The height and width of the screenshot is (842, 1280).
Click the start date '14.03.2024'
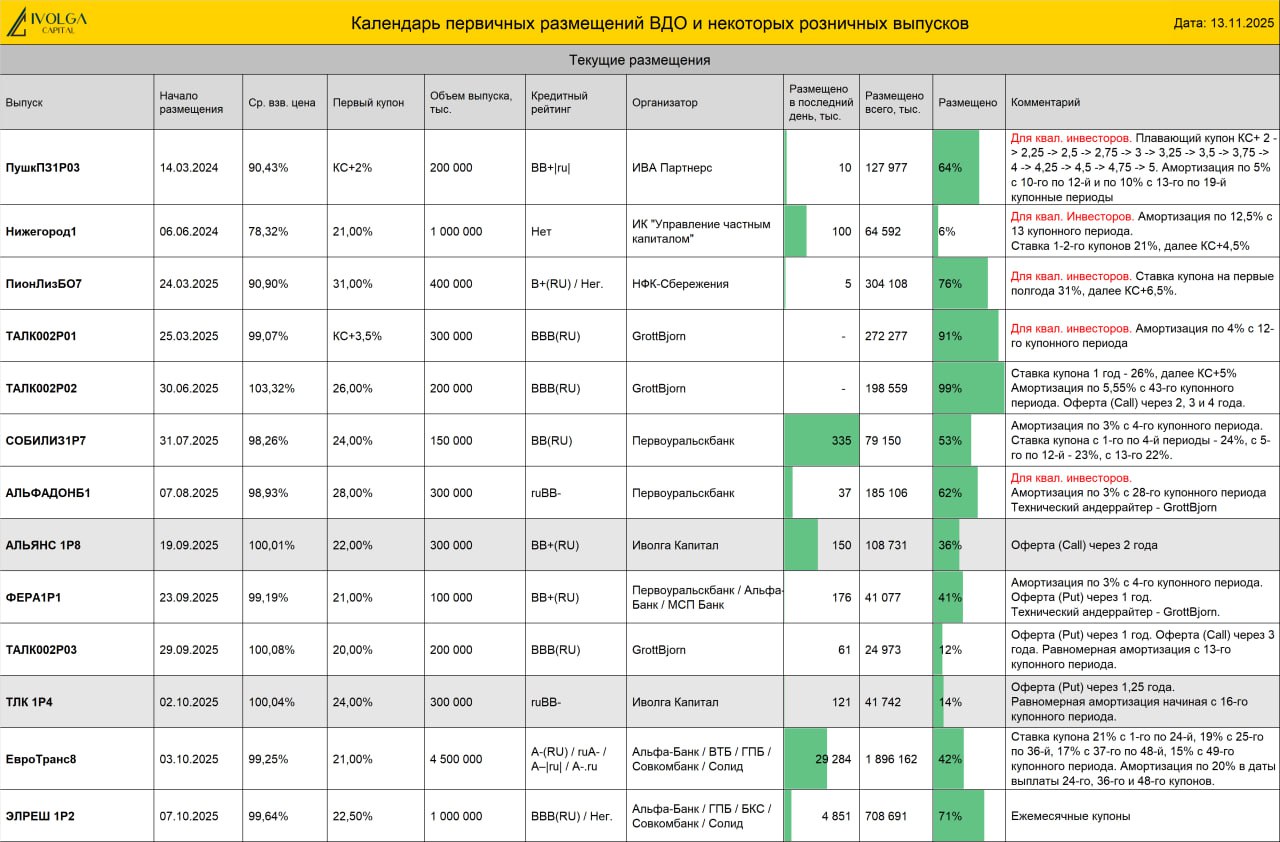click(x=189, y=167)
